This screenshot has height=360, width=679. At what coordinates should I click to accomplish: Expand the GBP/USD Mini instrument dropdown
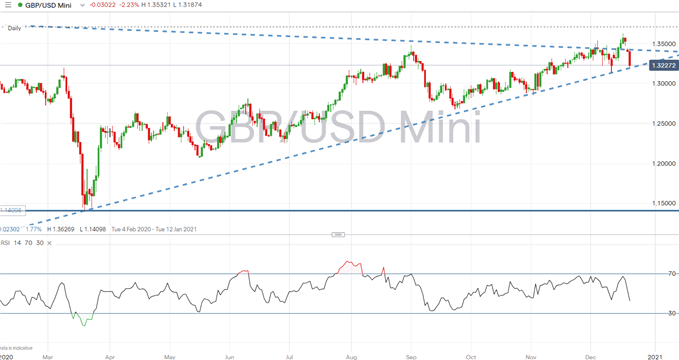(x=82, y=6)
